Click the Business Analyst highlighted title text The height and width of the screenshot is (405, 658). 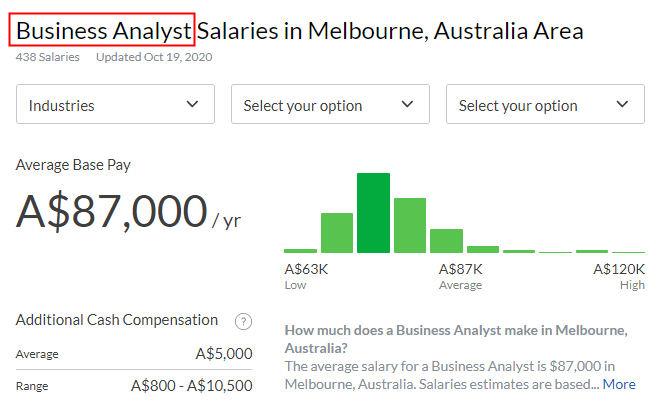[104, 31]
